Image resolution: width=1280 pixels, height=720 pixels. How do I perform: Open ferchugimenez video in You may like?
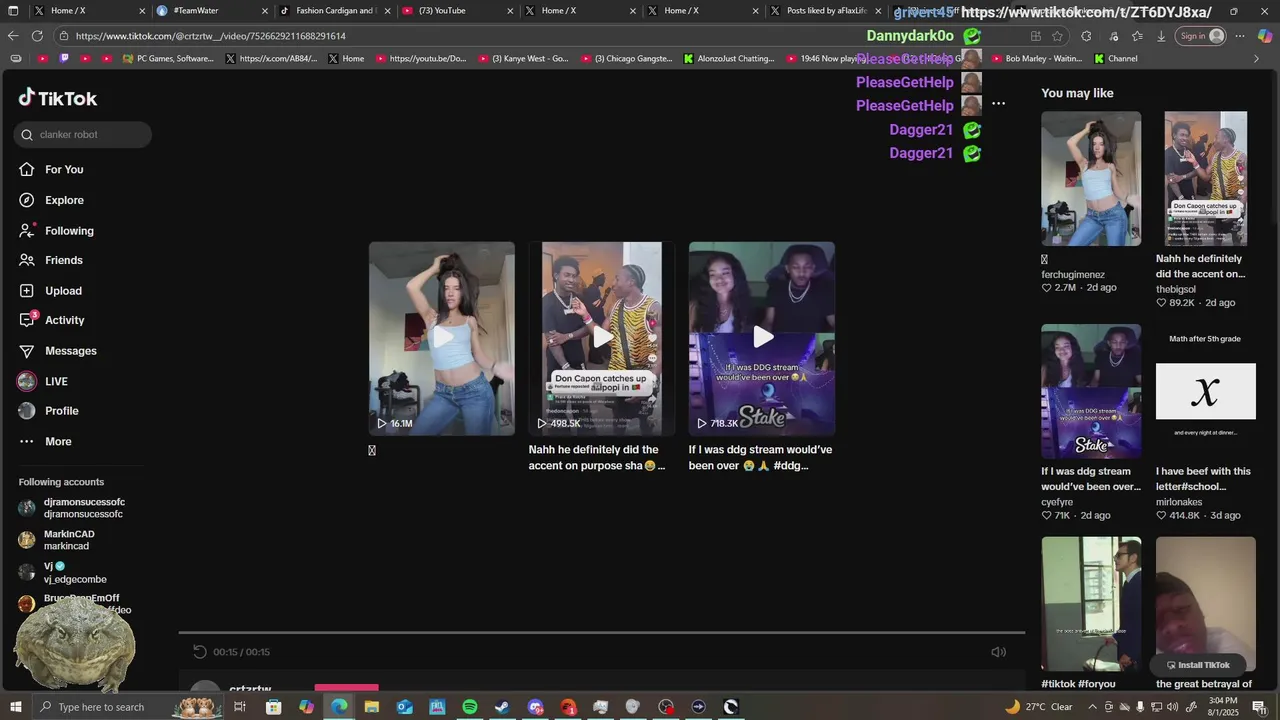1091,178
